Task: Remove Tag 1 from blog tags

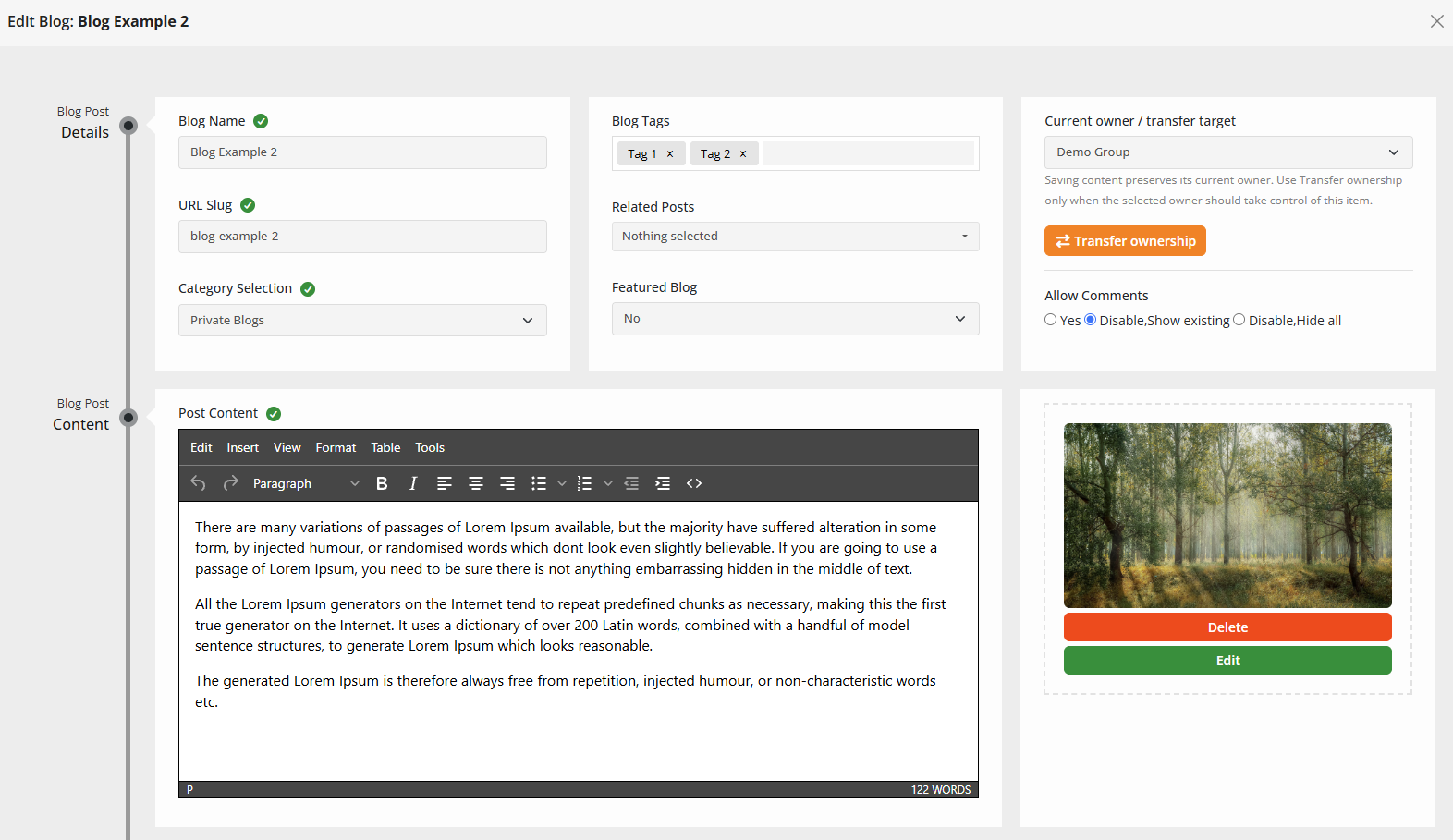Action: pos(670,154)
